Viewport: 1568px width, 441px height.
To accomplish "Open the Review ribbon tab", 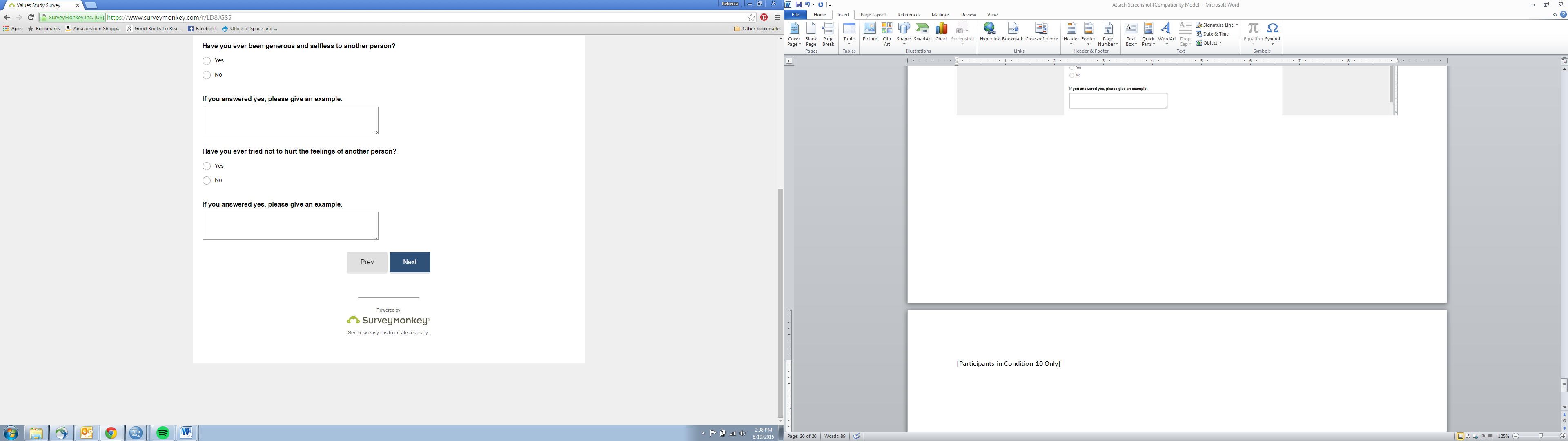I will pos(968,15).
